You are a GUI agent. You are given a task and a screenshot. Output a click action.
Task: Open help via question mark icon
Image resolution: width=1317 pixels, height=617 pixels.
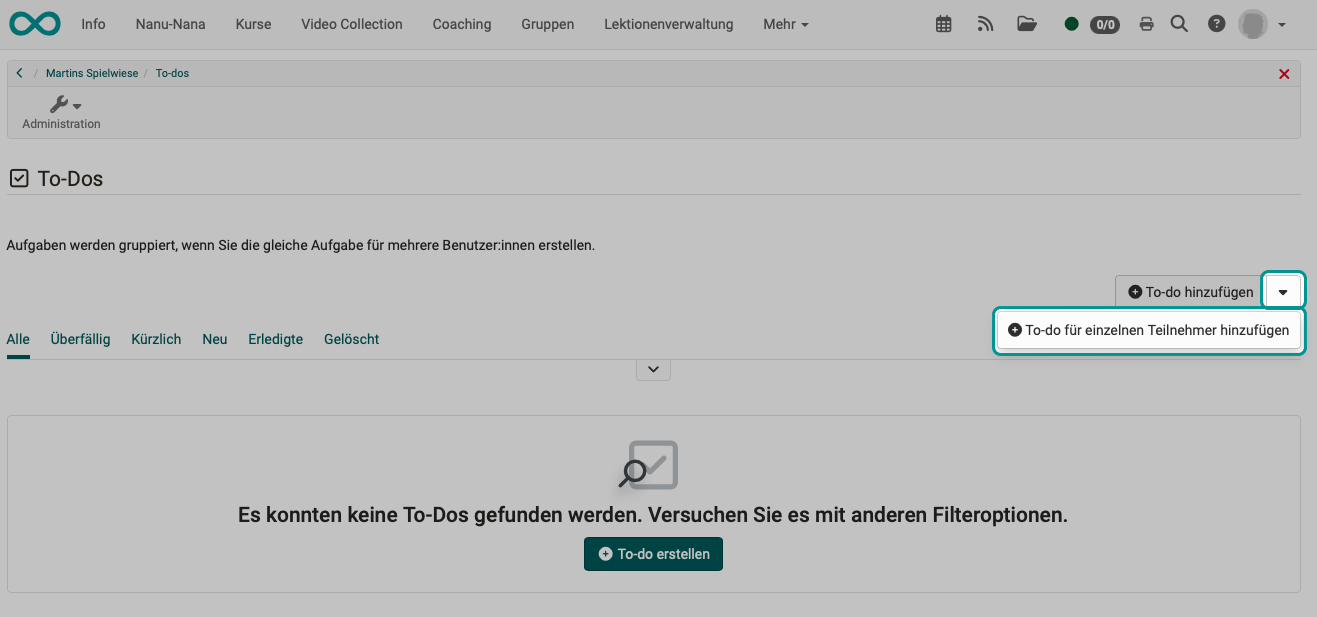[x=1216, y=24]
